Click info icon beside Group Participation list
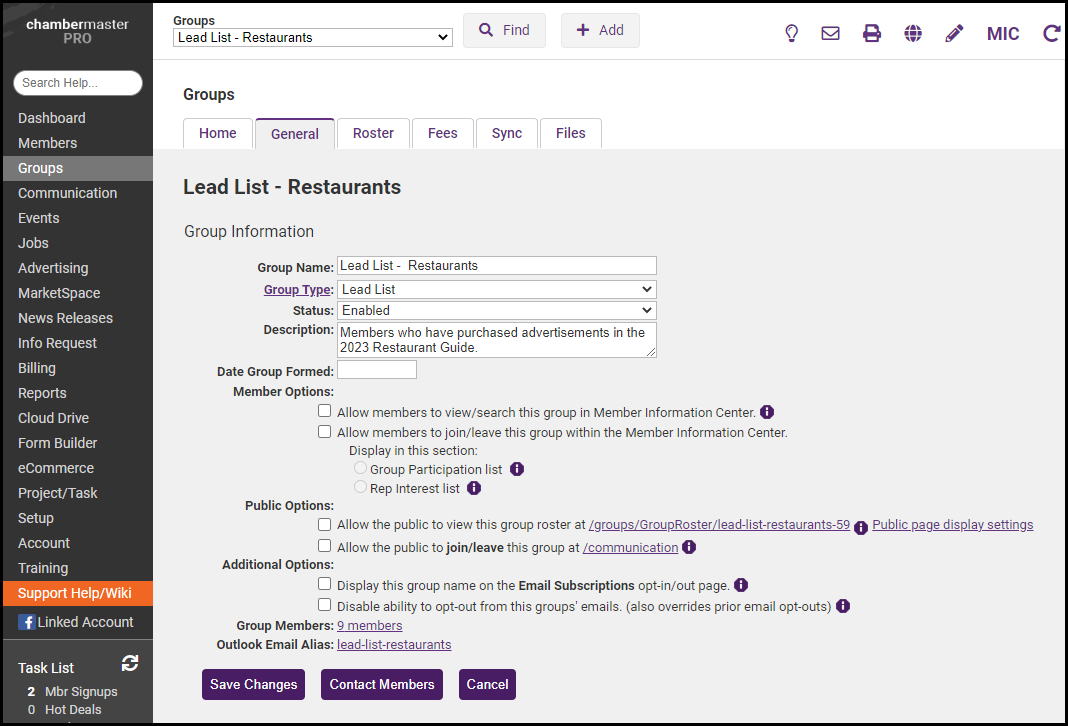 (x=517, y=469)
